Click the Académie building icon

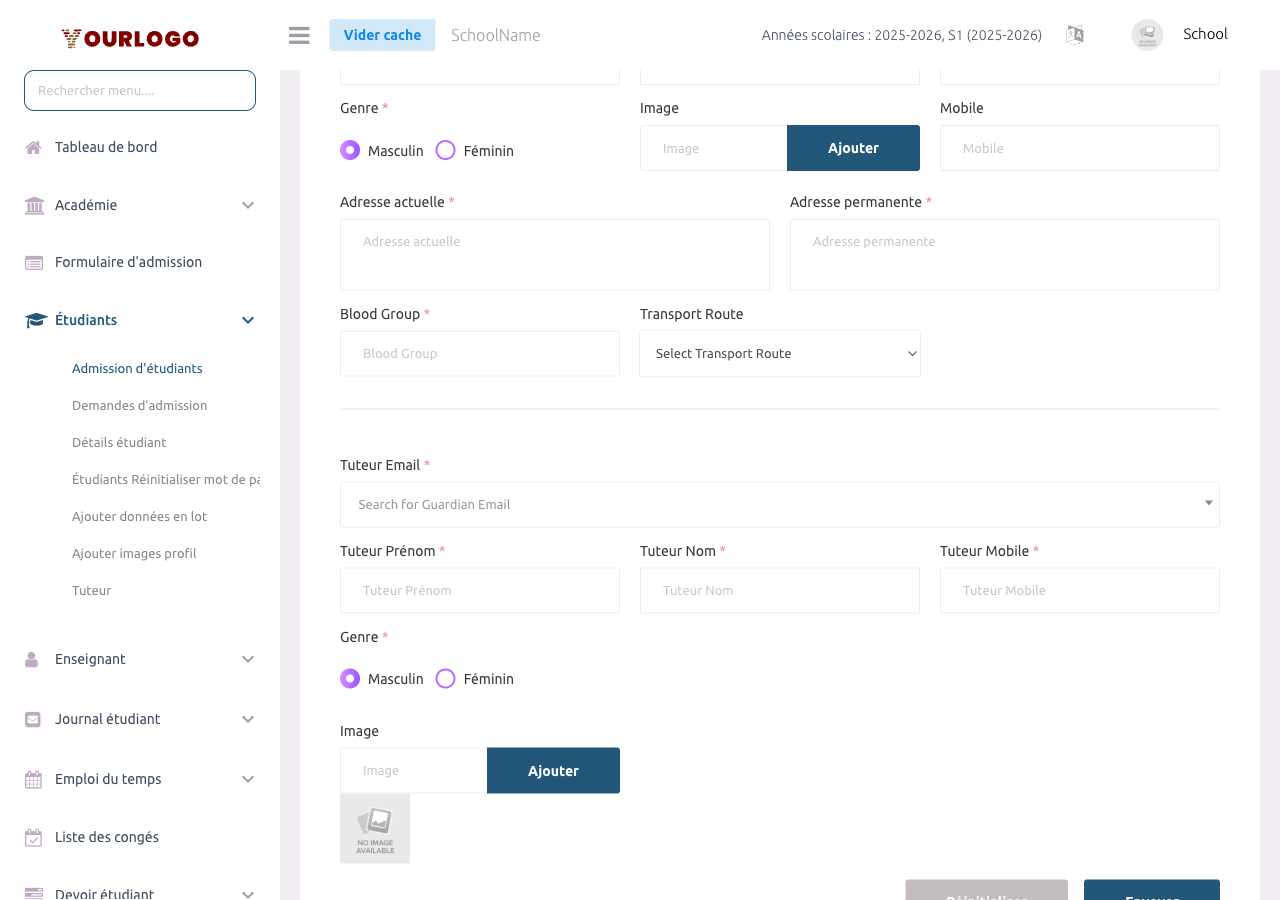(34, 205)
